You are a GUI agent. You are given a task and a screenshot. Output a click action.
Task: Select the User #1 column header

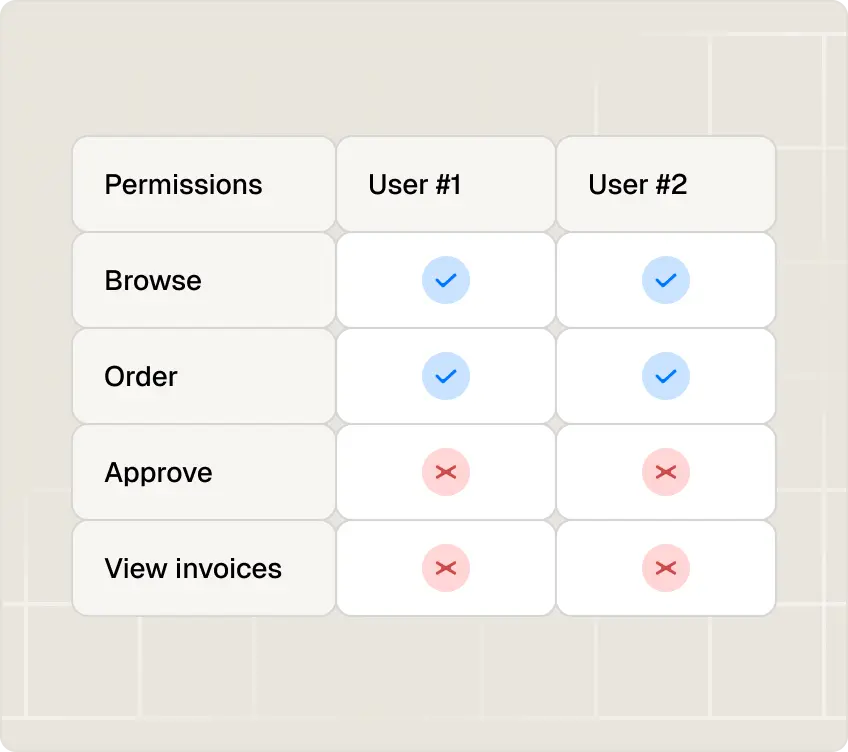pyautogui.click(x=446, y=184)
